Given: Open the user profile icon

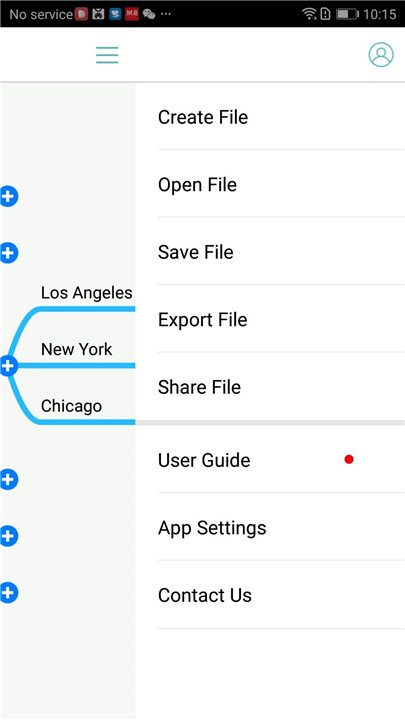Looking at the screenshot, I should click(381, 55).
